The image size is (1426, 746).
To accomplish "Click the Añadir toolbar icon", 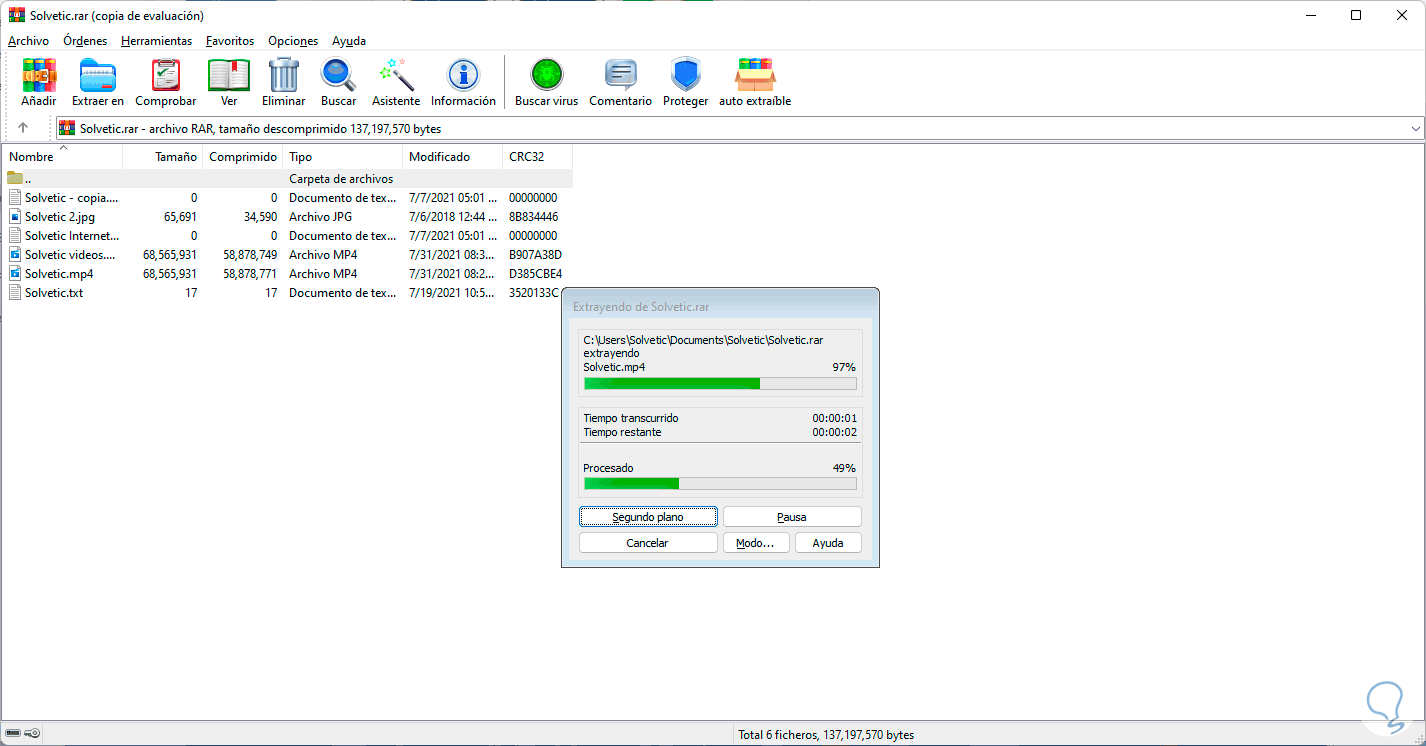I will (x=38, y=76).
